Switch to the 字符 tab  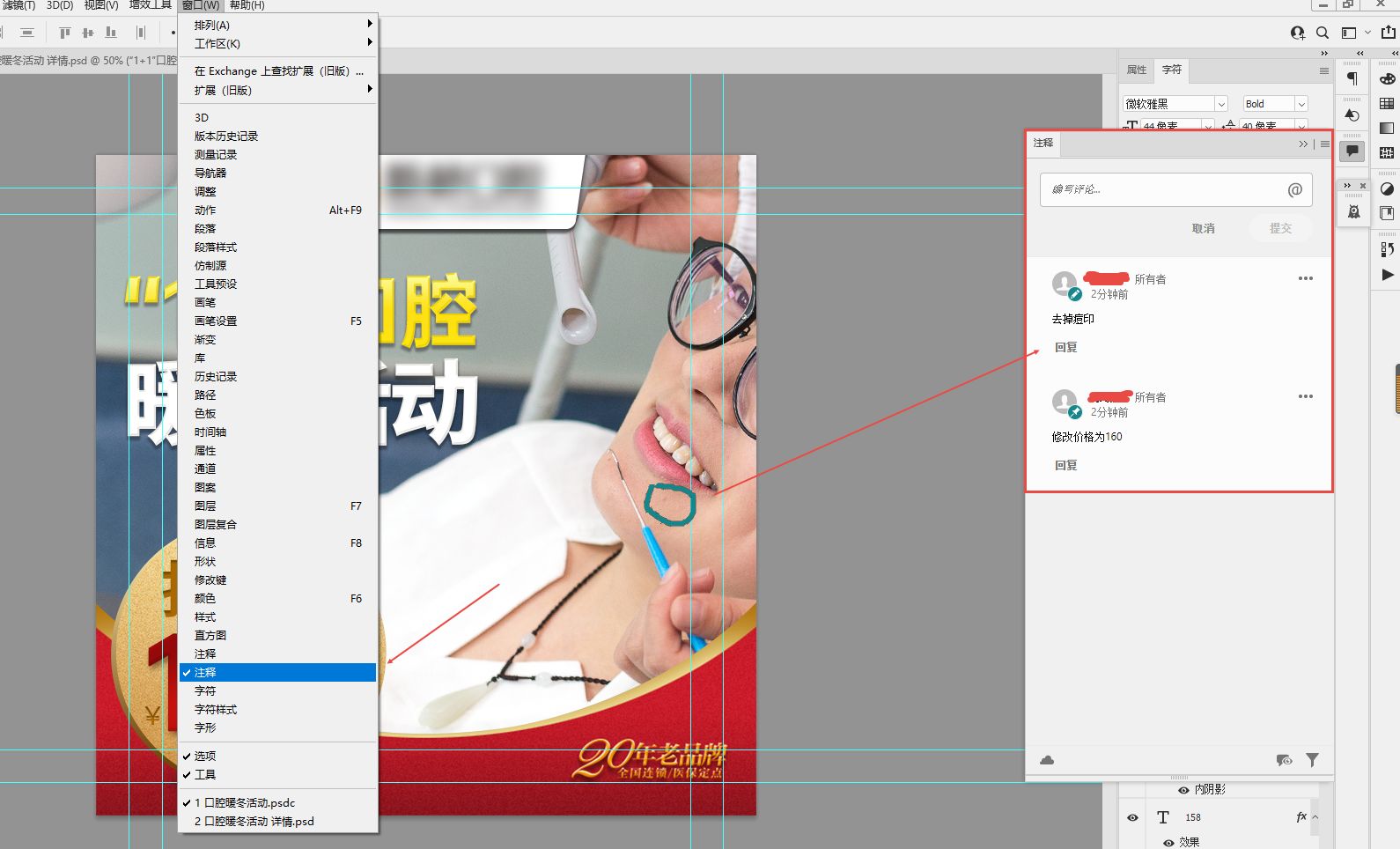click(x=1172, y=70)
